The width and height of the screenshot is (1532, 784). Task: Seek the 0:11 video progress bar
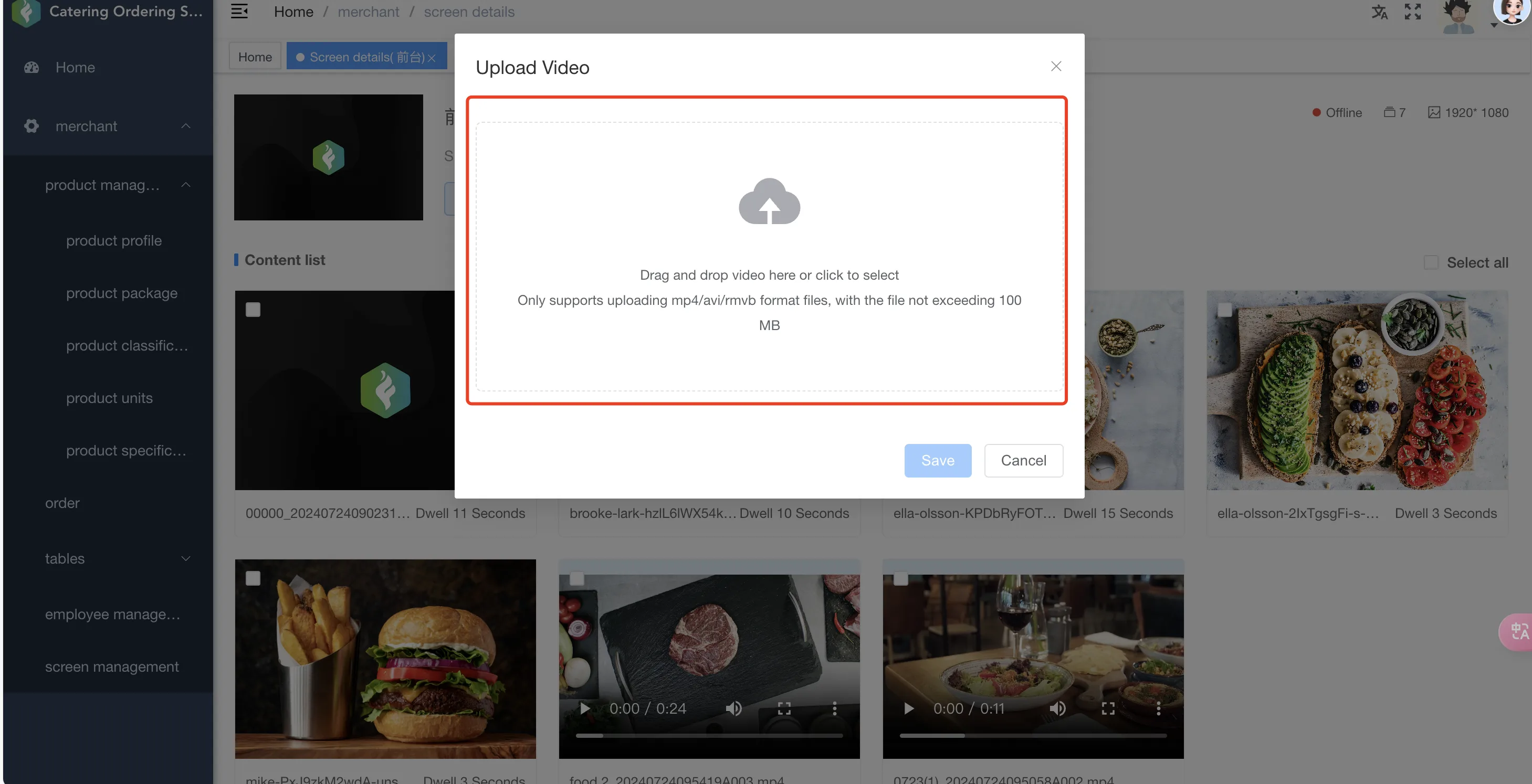[1033, 735]
